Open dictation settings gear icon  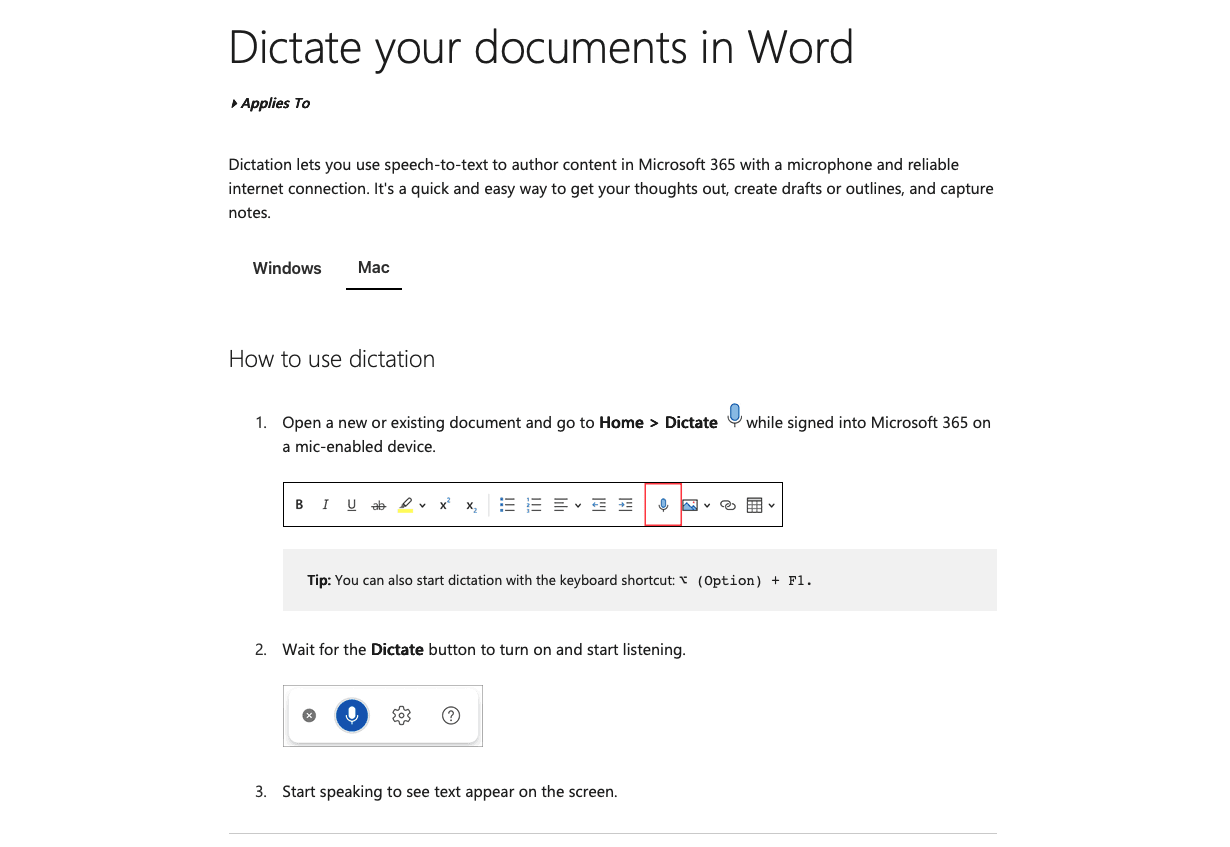(402, 715)
